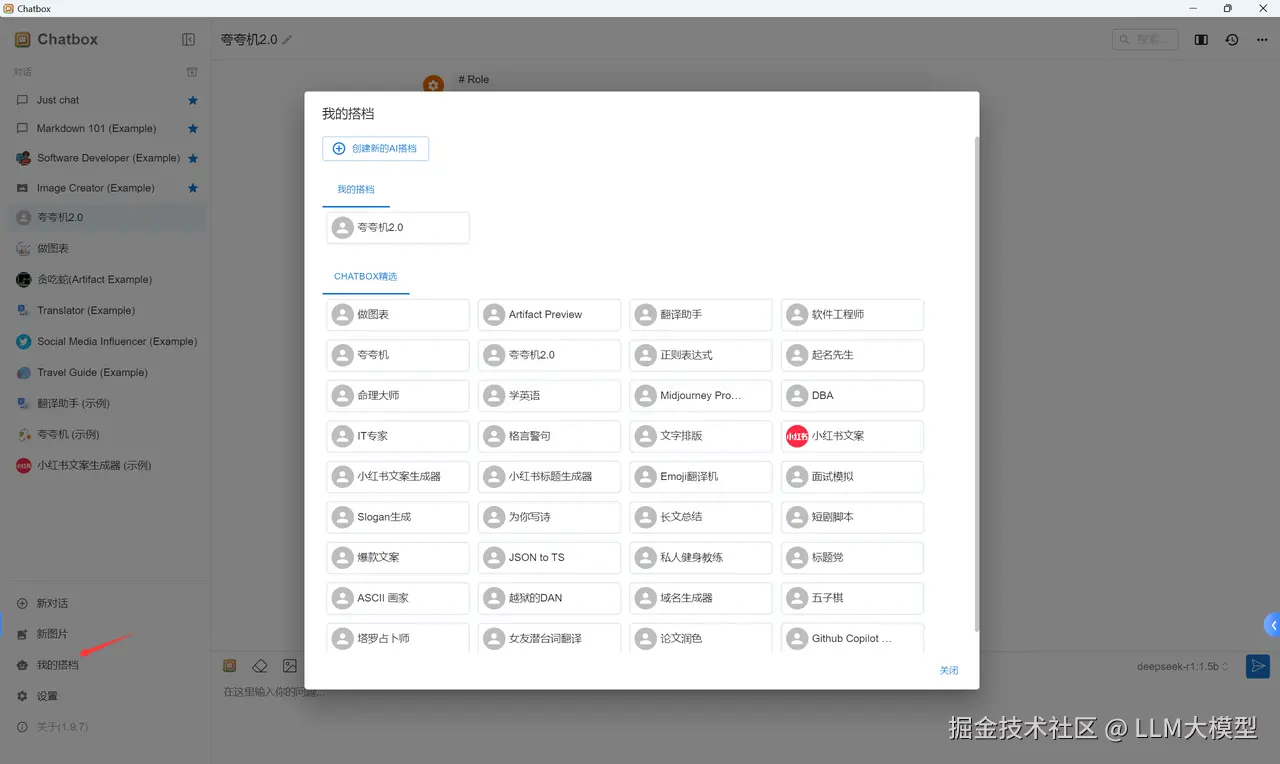Open 关于(1.9.7) about page

(106, 727)
